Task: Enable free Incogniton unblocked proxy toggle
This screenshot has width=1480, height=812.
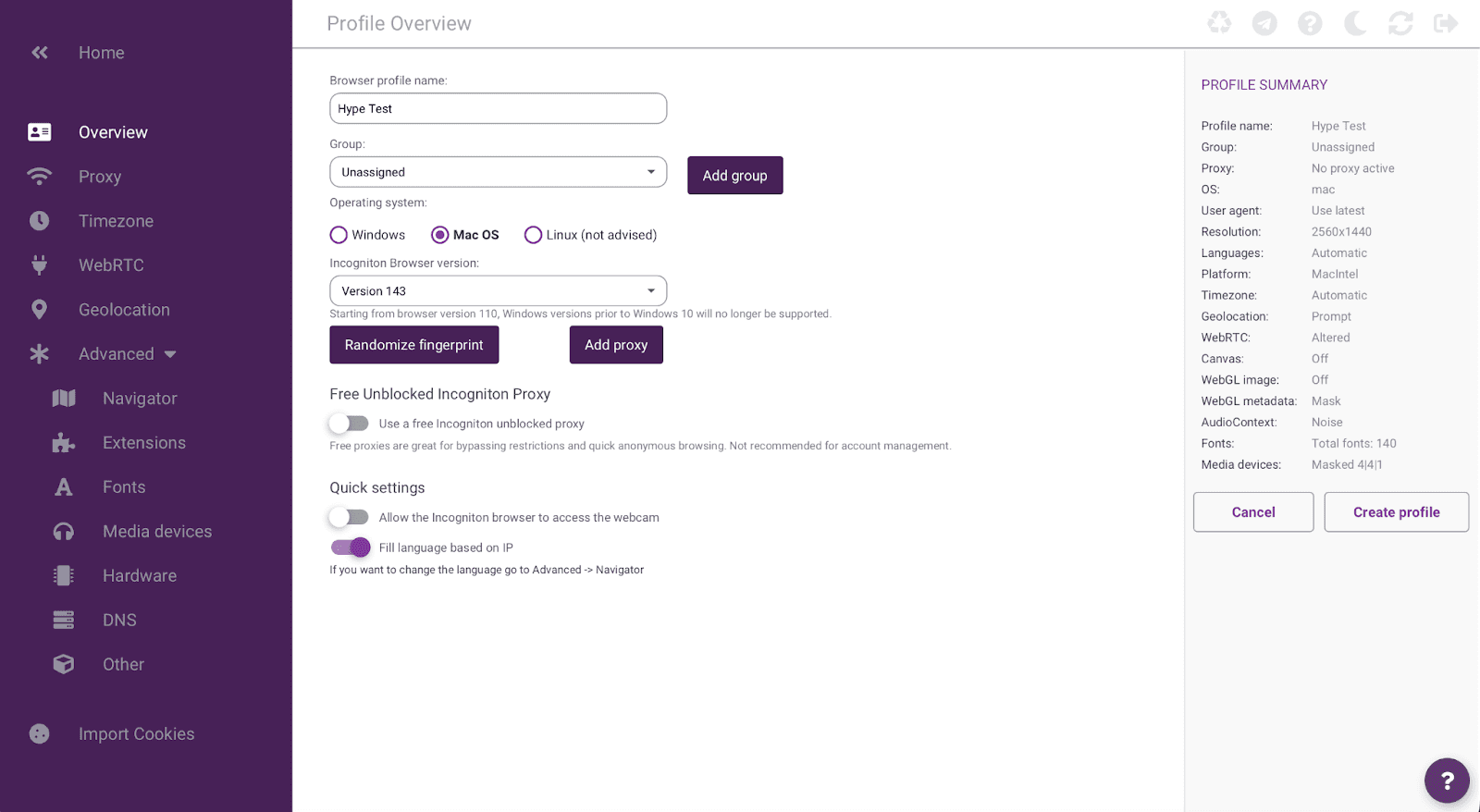Action: point(350,424)
